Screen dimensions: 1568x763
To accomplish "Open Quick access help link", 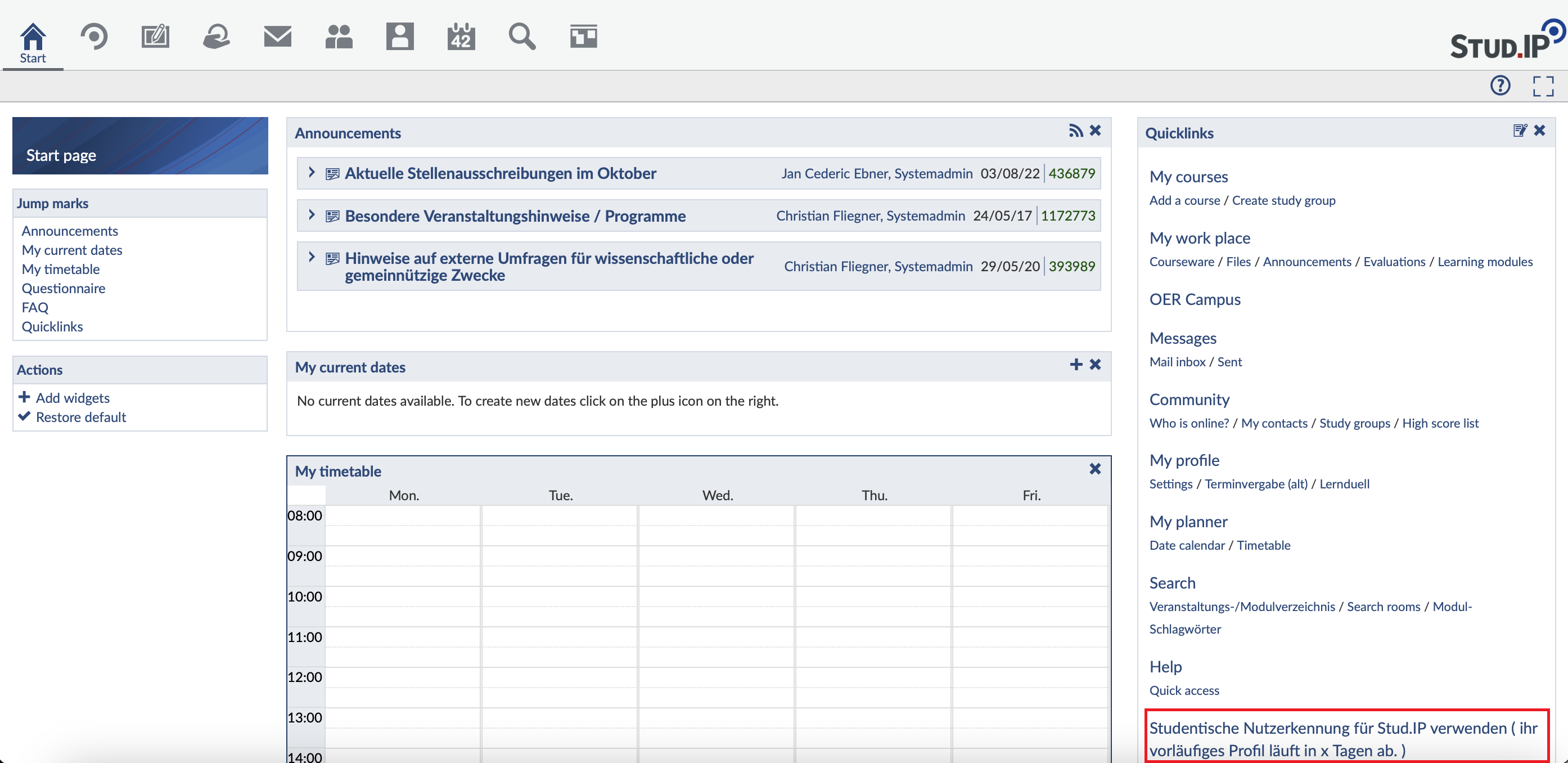I will coord(1184,690).
